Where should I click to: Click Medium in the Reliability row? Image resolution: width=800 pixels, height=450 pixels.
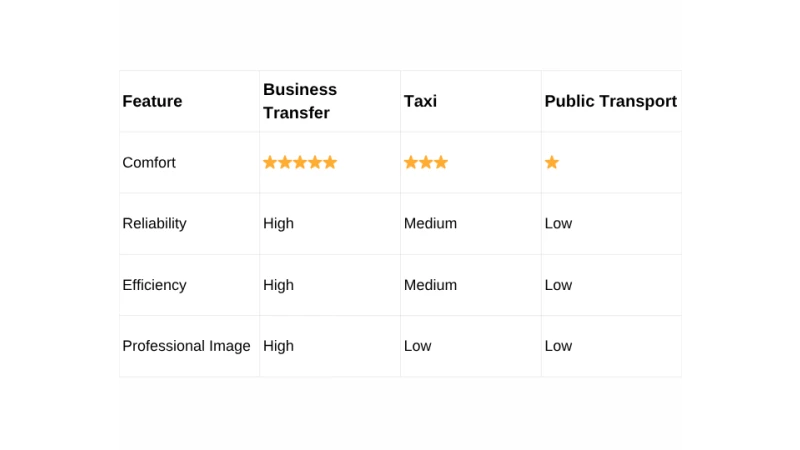coord(430,223)
